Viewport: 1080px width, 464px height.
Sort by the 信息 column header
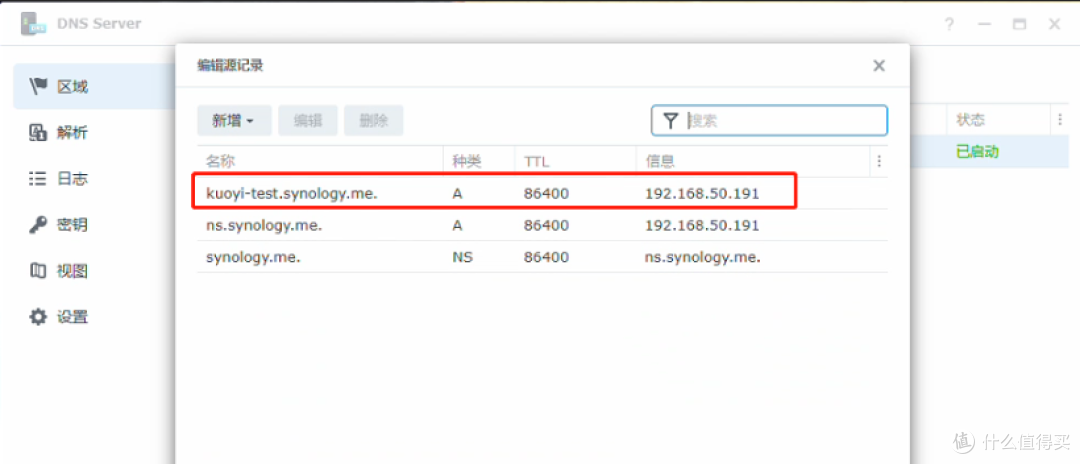click(x=753, y=161)
